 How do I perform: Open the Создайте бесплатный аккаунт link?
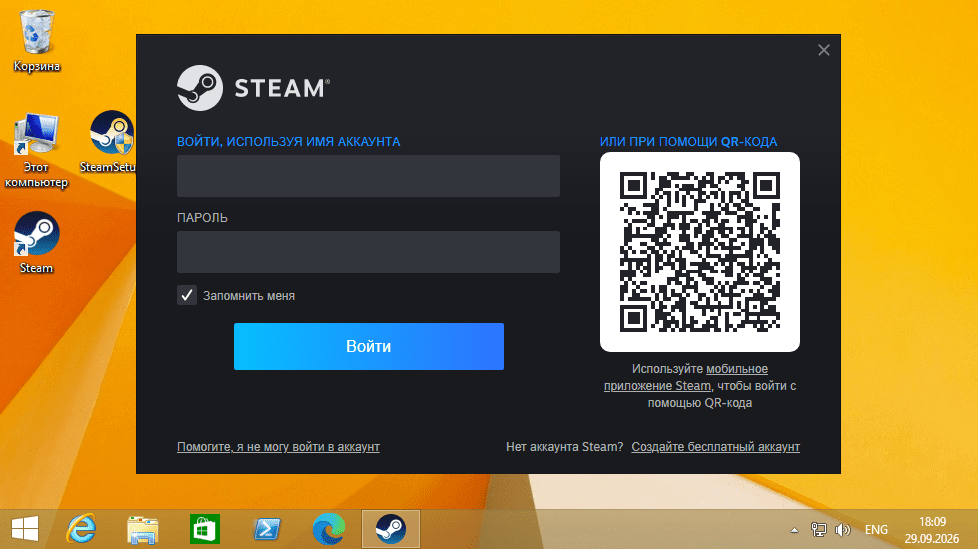pyautogui.click(x=715, y=447)
